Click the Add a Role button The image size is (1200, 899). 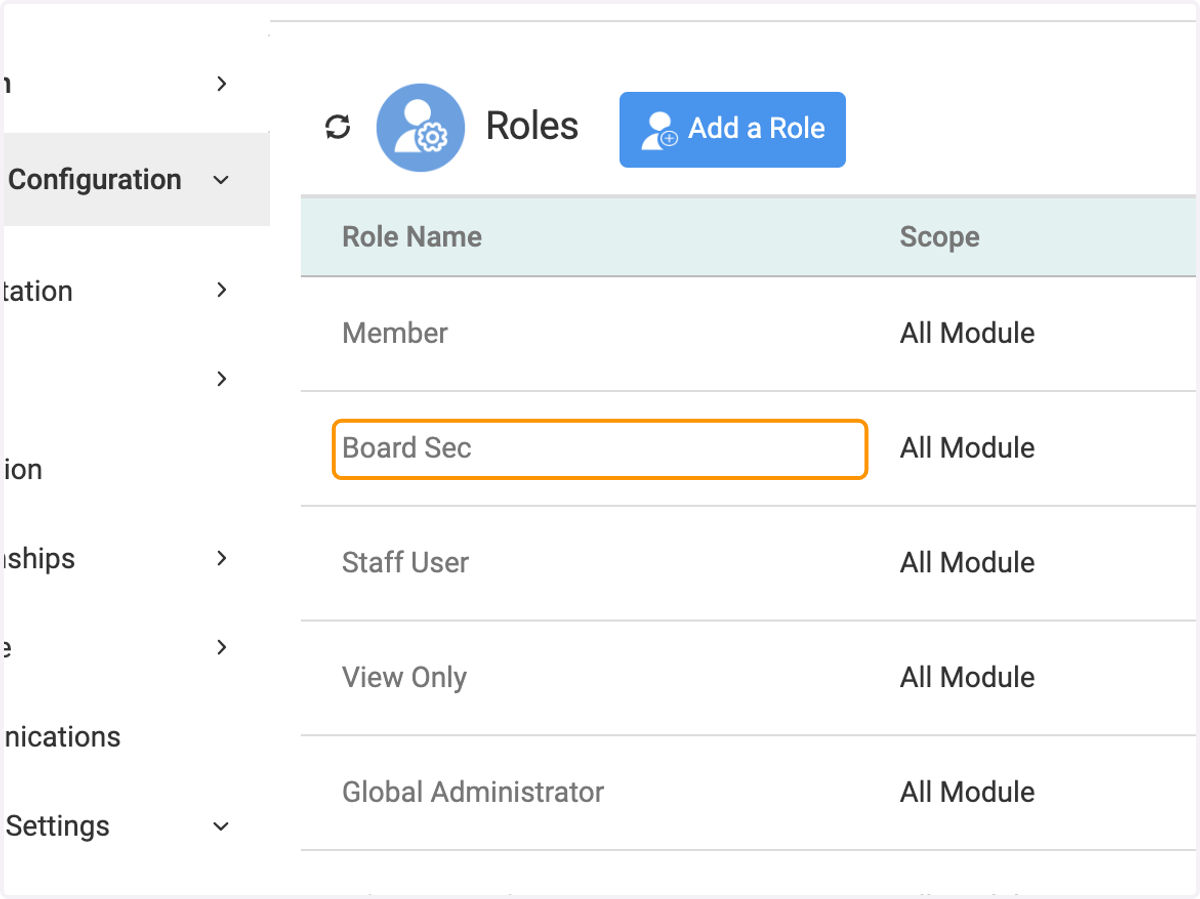click(x=732, y=129)
